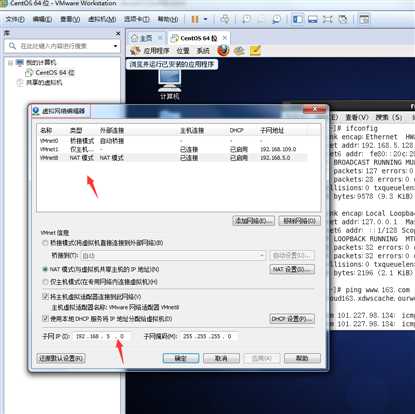Enter full screen mode from toolbar

[x=328, y=19]
